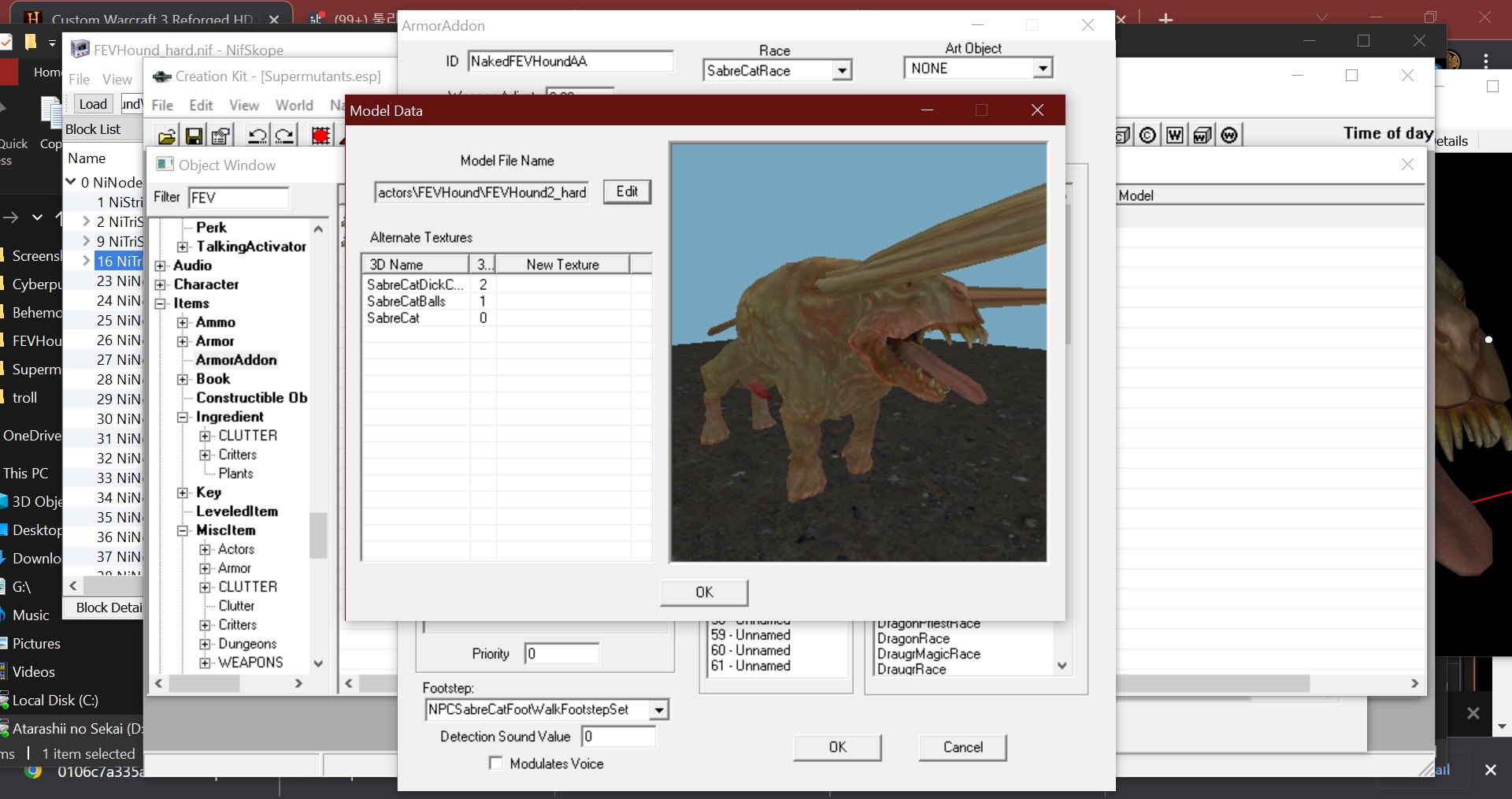Image resolution: width=1512 pixels, height=799 pixels.
Task: Click the Detection Sound Value field
Action: tap(618, 736)
